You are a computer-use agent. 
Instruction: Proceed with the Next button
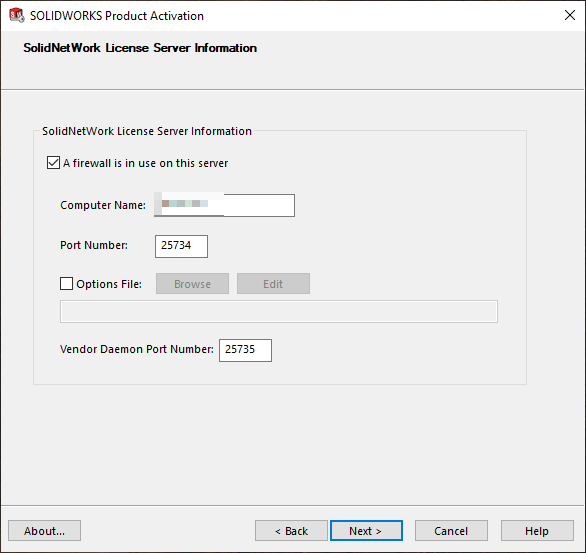click(x=366, y=531)
